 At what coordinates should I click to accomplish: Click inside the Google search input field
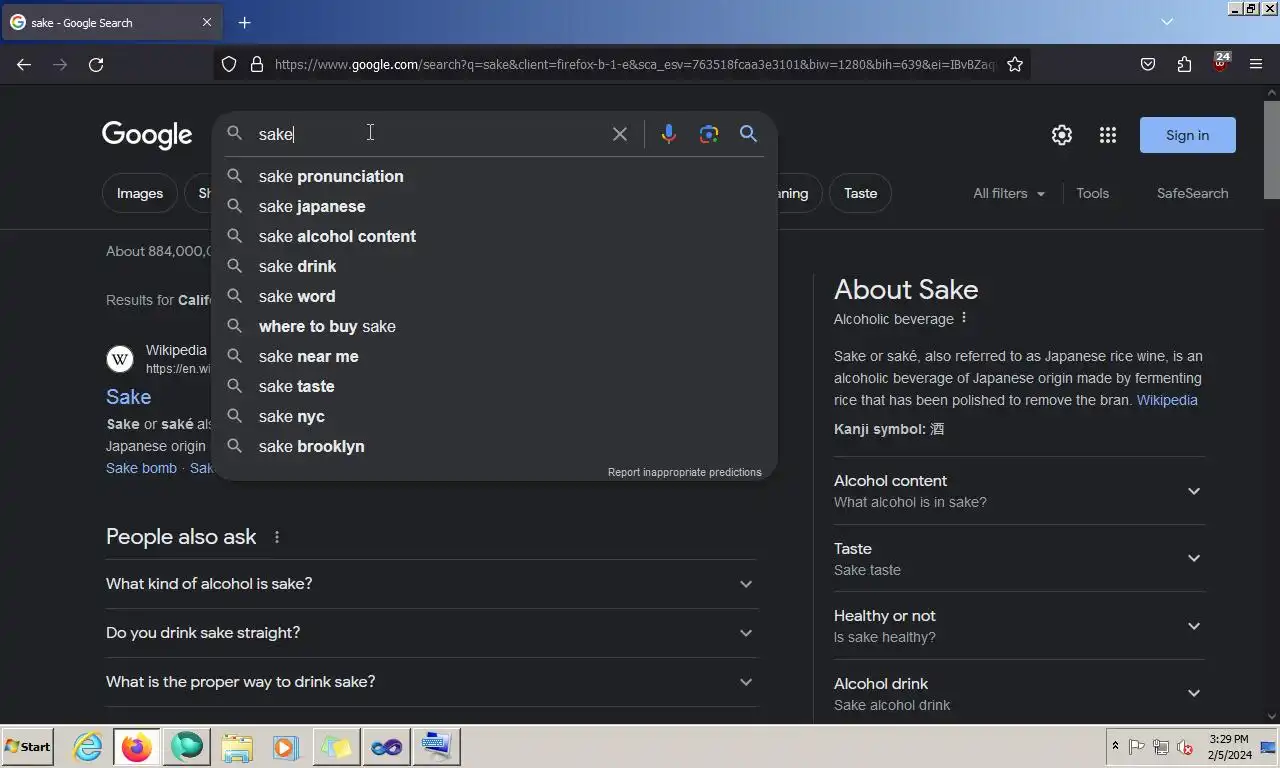(428, 134)
